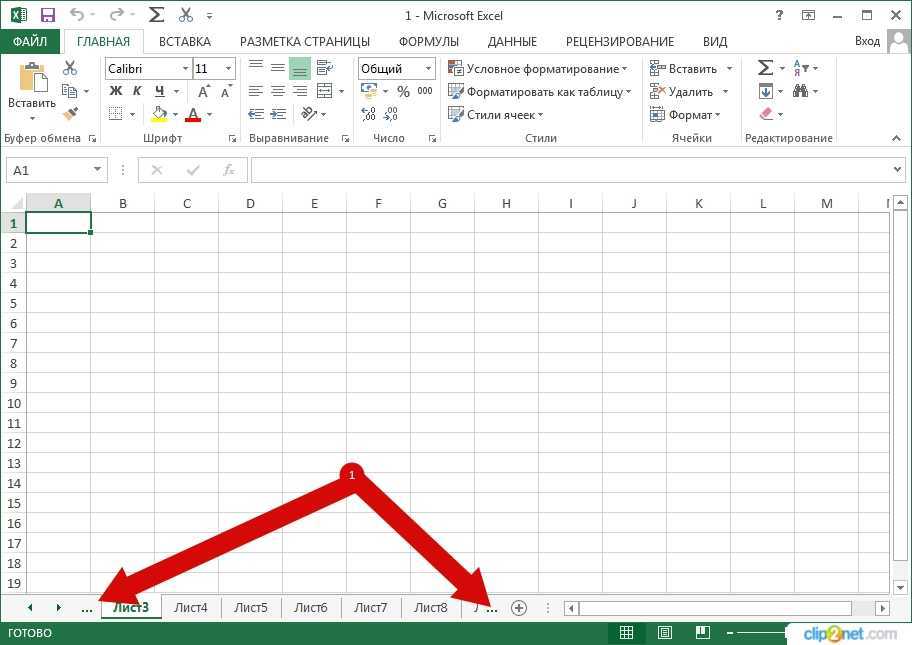
Task: Toggle underline formatting Ч
Action: coord(159,91)
